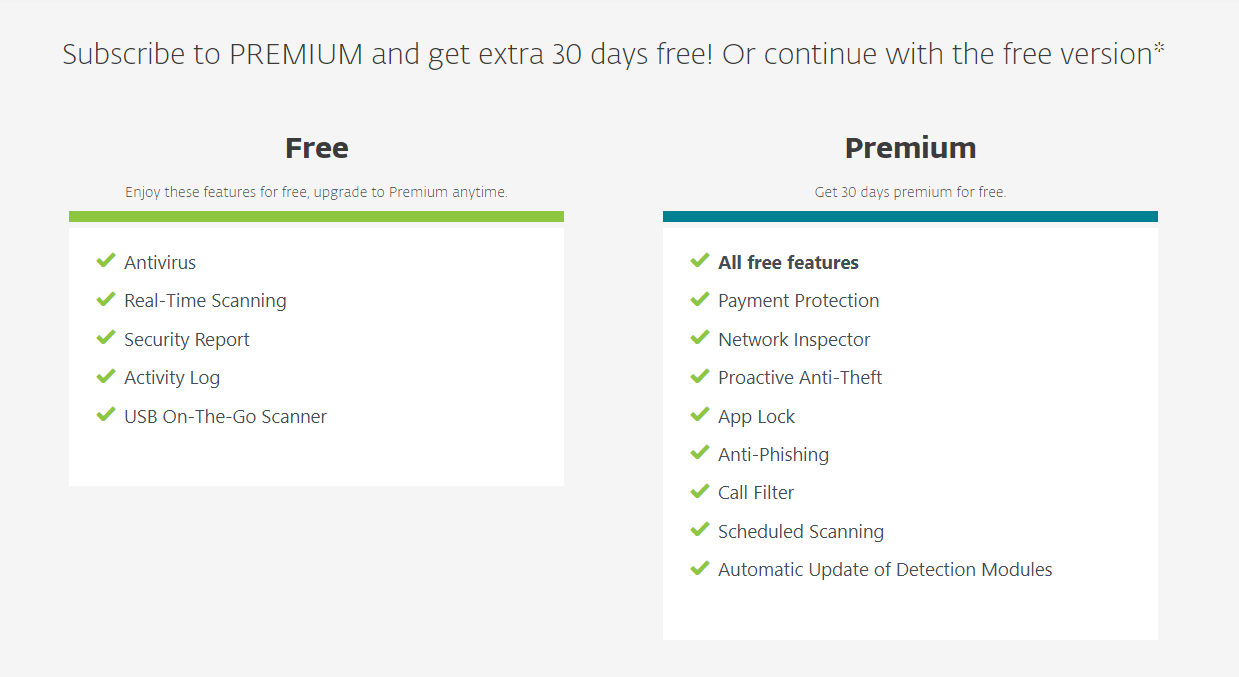Image resolution: width=1239 pixels, height=677 pixels.
Task: Click the Scheduled Scanning feature text
Action: (x=801, y=532)
